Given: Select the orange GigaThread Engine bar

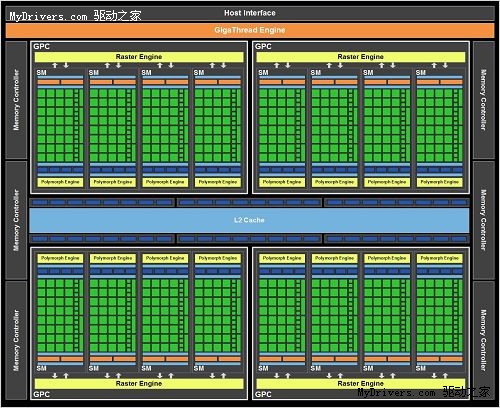Looking at the screenshot, I should point(250,30).
